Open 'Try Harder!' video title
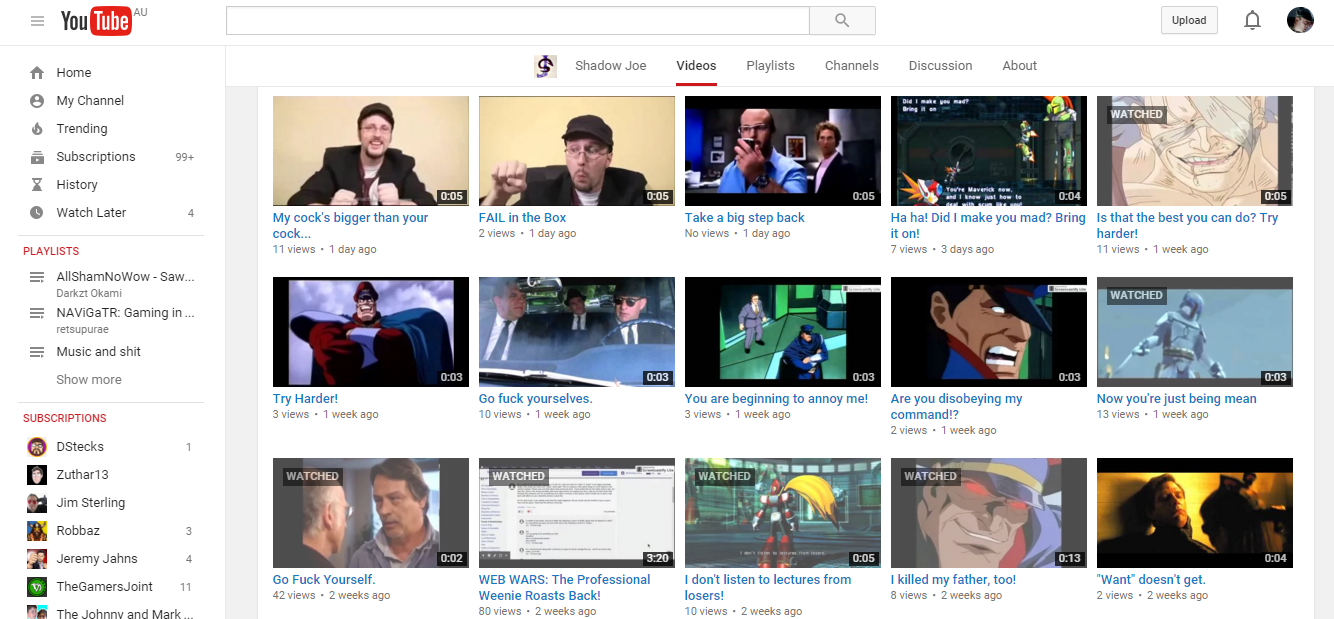 pyautogui.click(x=306, y=399)
